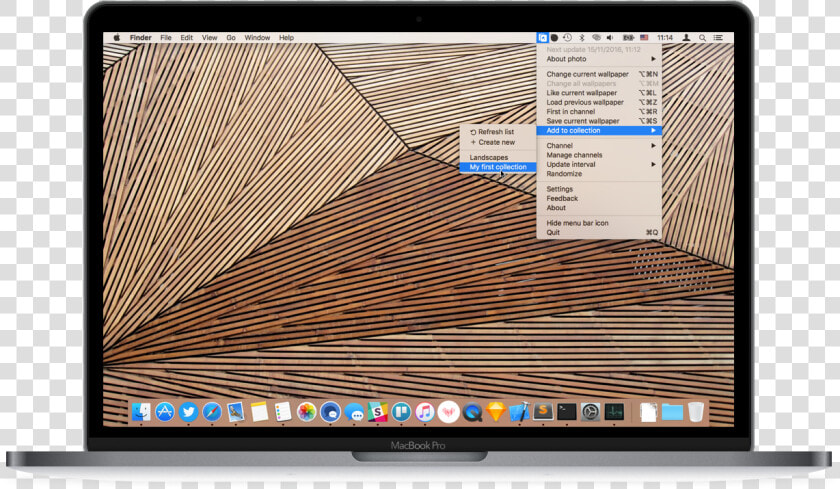Select Like current wallpaper

coord(599,93)
